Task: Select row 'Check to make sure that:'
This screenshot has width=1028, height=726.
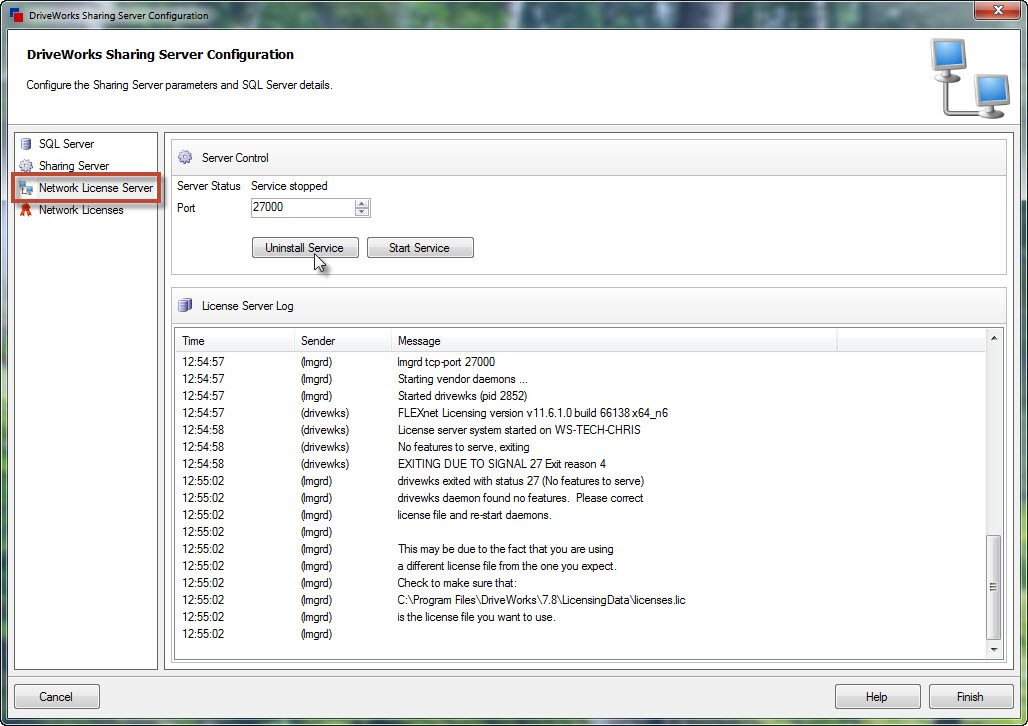Action: coord(580,584)
